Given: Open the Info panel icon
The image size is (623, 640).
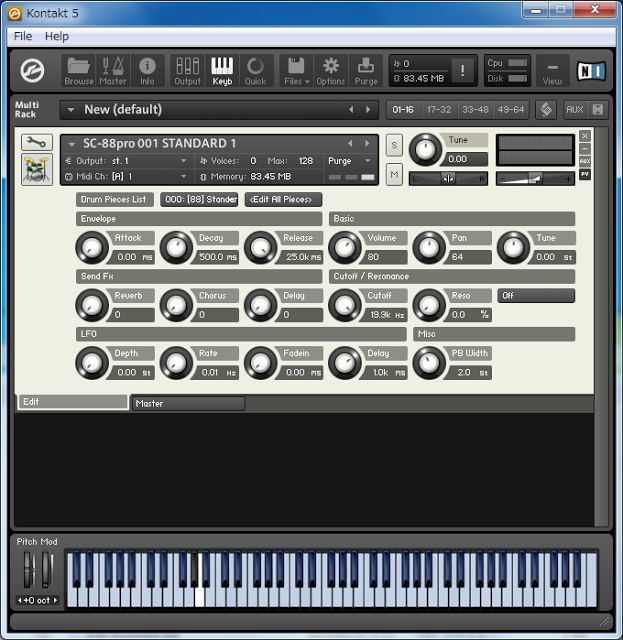Looking at the screenshot, I should tap(147, 70).
